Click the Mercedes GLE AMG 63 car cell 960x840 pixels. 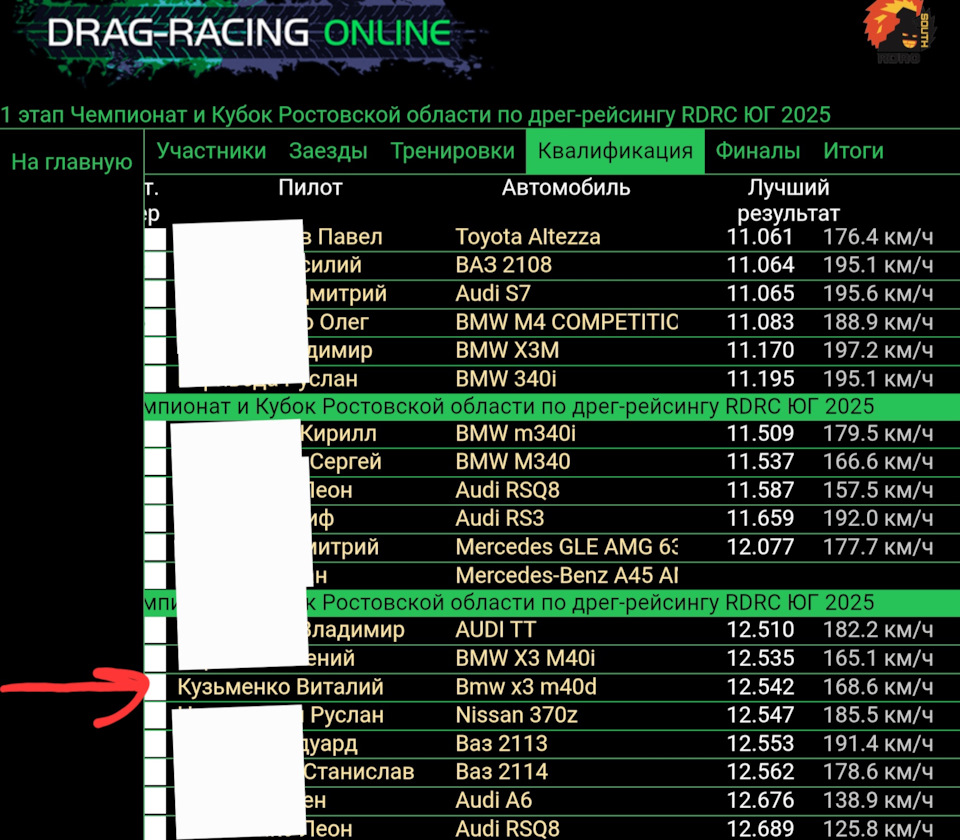[x=567, y=547]
